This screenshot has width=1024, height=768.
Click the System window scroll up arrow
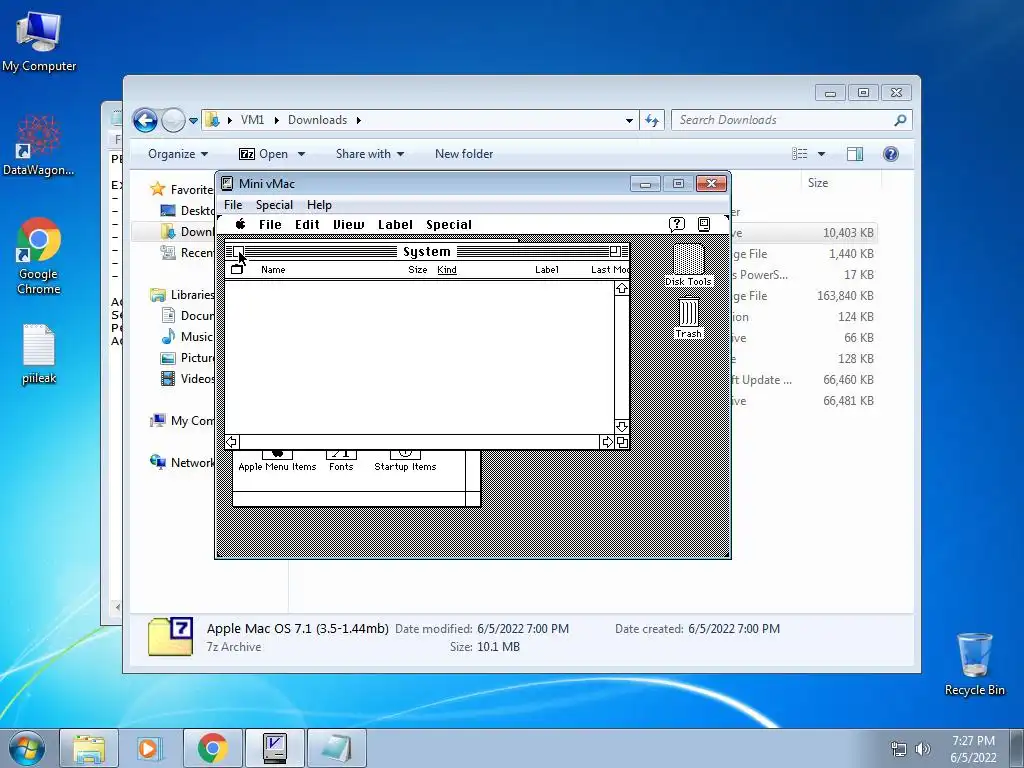pyautogui.click(x=622, y=289)
